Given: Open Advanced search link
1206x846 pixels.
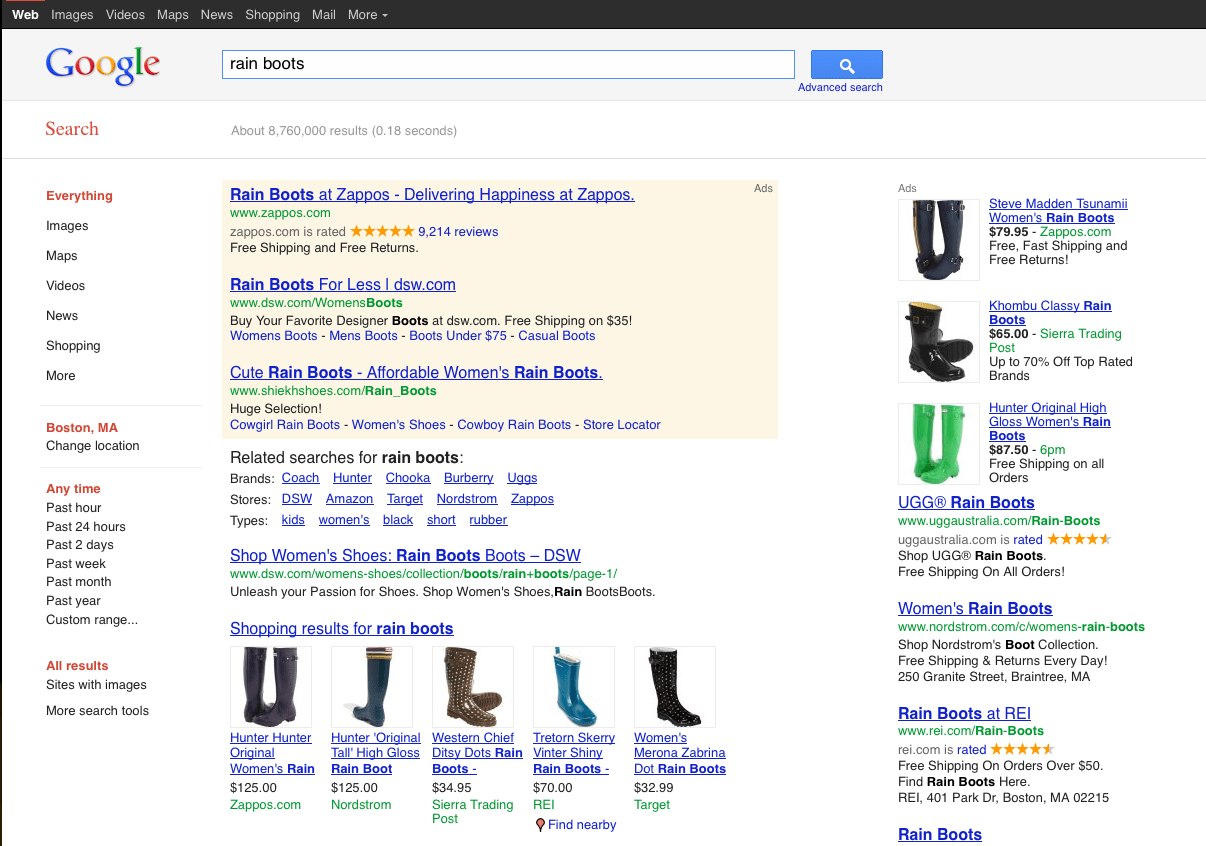Looking at the screenshot, I should (x=840, y=88).
